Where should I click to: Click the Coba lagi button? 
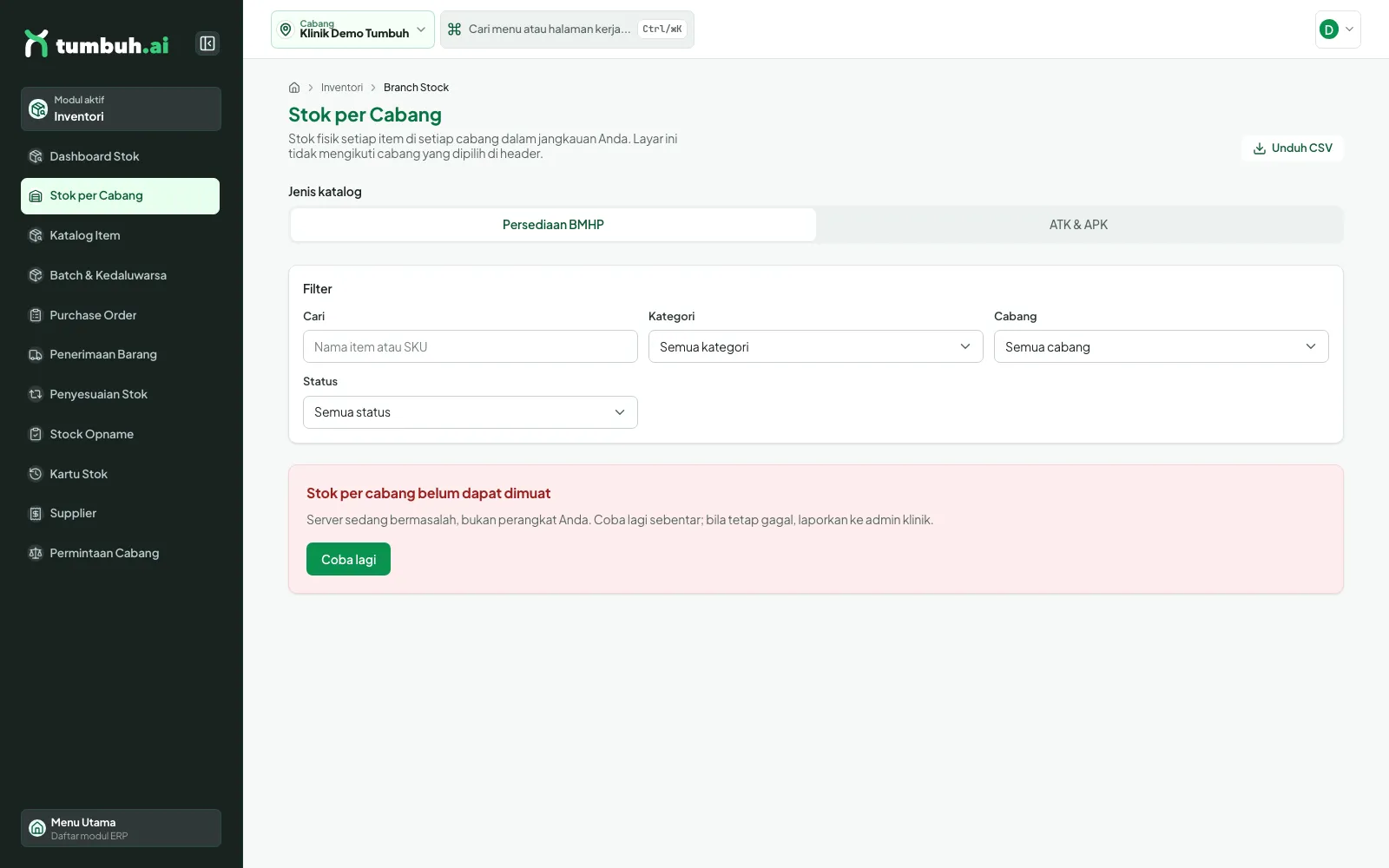pyautogui.click(x=348, y=559)
